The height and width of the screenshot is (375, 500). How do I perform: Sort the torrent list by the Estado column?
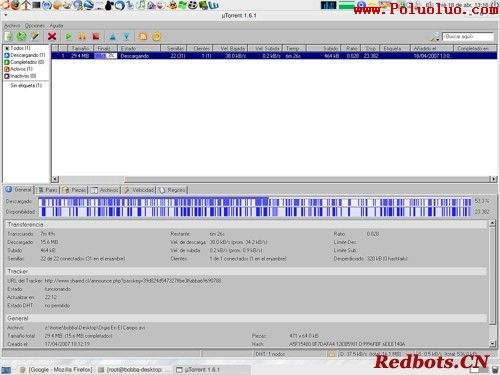[139, 48]
